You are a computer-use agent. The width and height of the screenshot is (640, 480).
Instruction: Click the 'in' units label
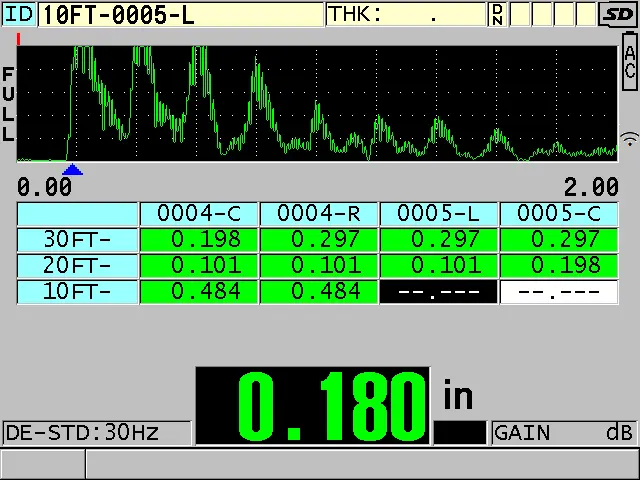coord(458,394)
